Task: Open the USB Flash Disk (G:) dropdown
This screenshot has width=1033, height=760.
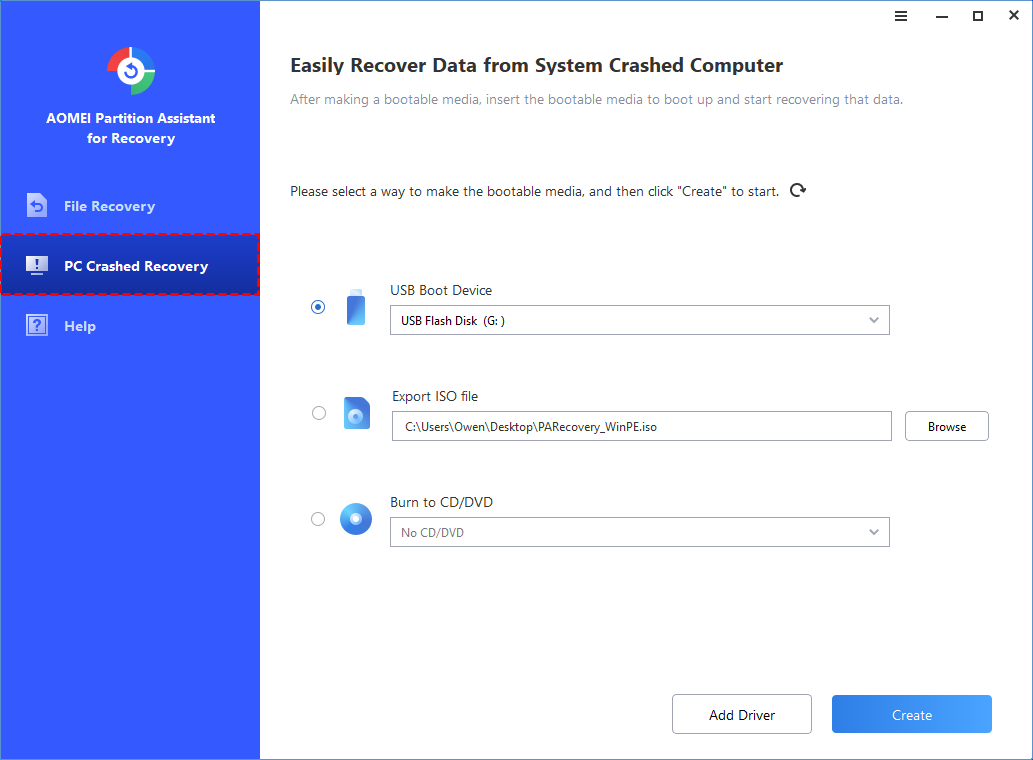Action: (640, 320)
